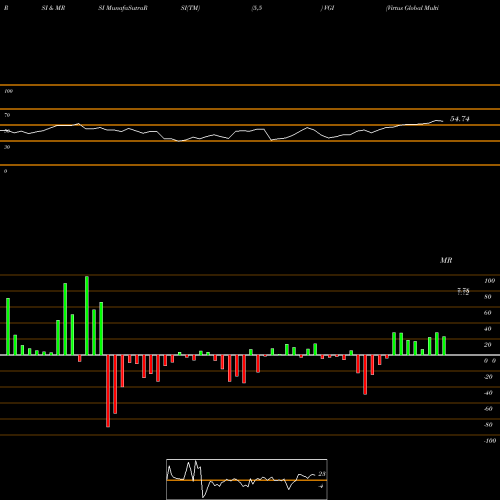The image size is (500, 500).
Task: Click the MR axis label 60
Action: [x=488, y=313]
